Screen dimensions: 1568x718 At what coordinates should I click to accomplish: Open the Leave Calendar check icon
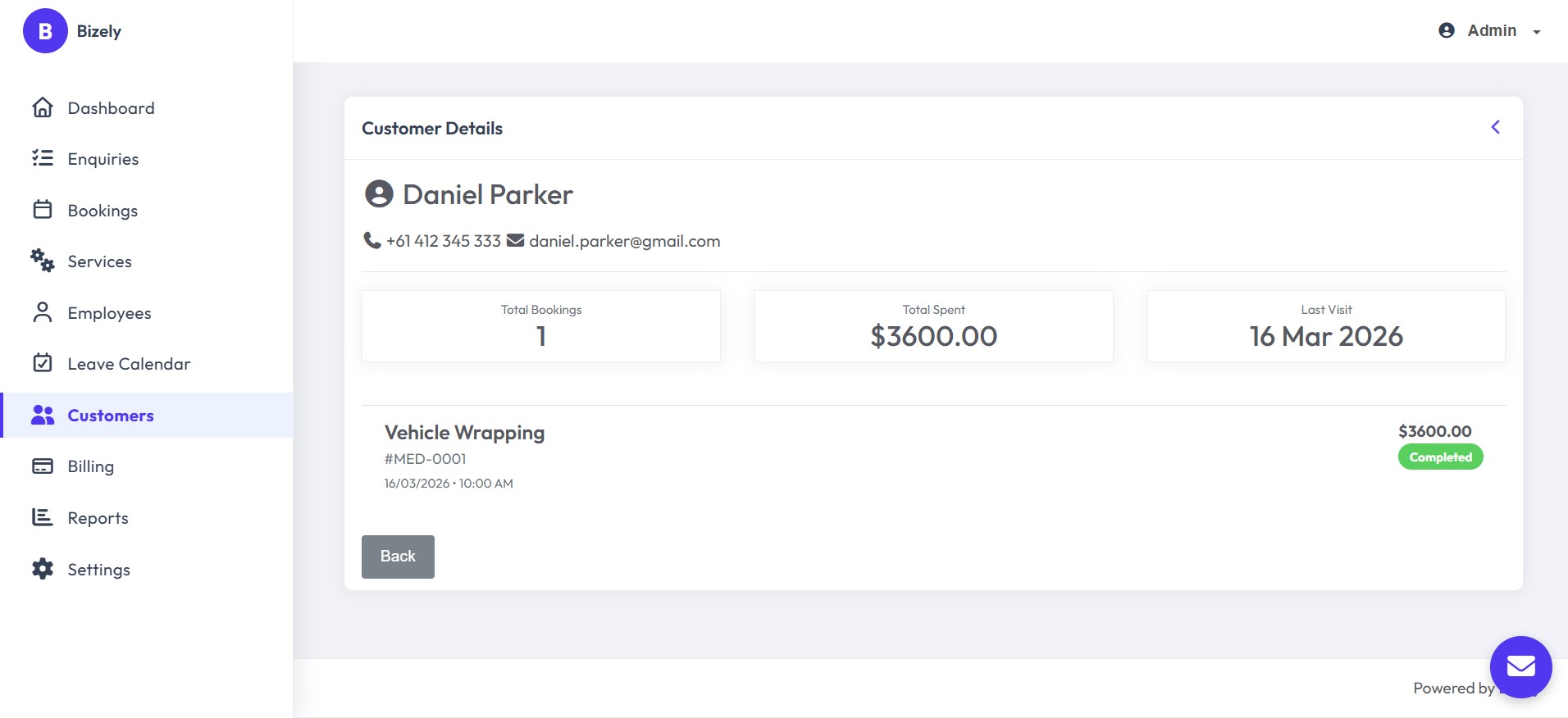(43, 363)
